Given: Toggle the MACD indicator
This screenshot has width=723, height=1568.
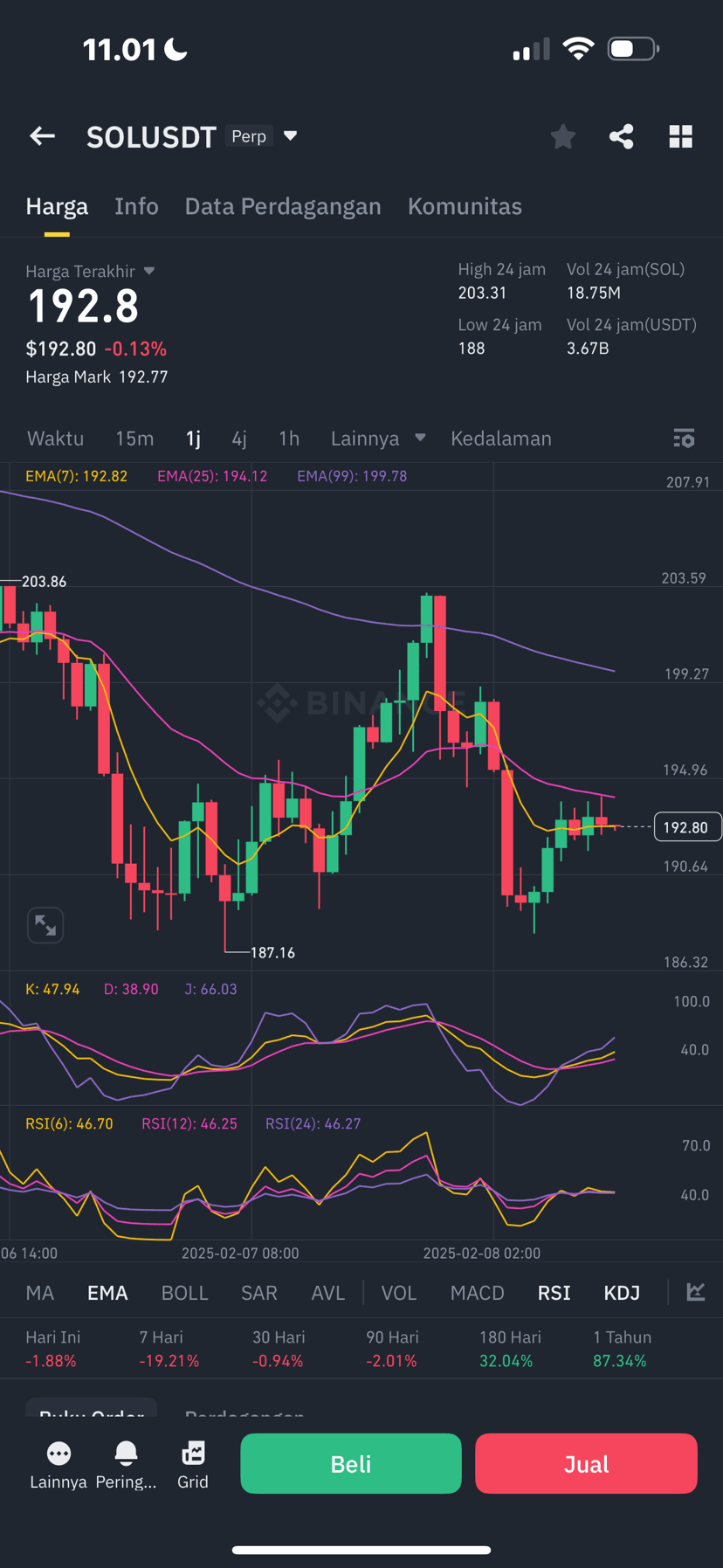Looking at the screenshot, I should click(x=478, y=1293).
